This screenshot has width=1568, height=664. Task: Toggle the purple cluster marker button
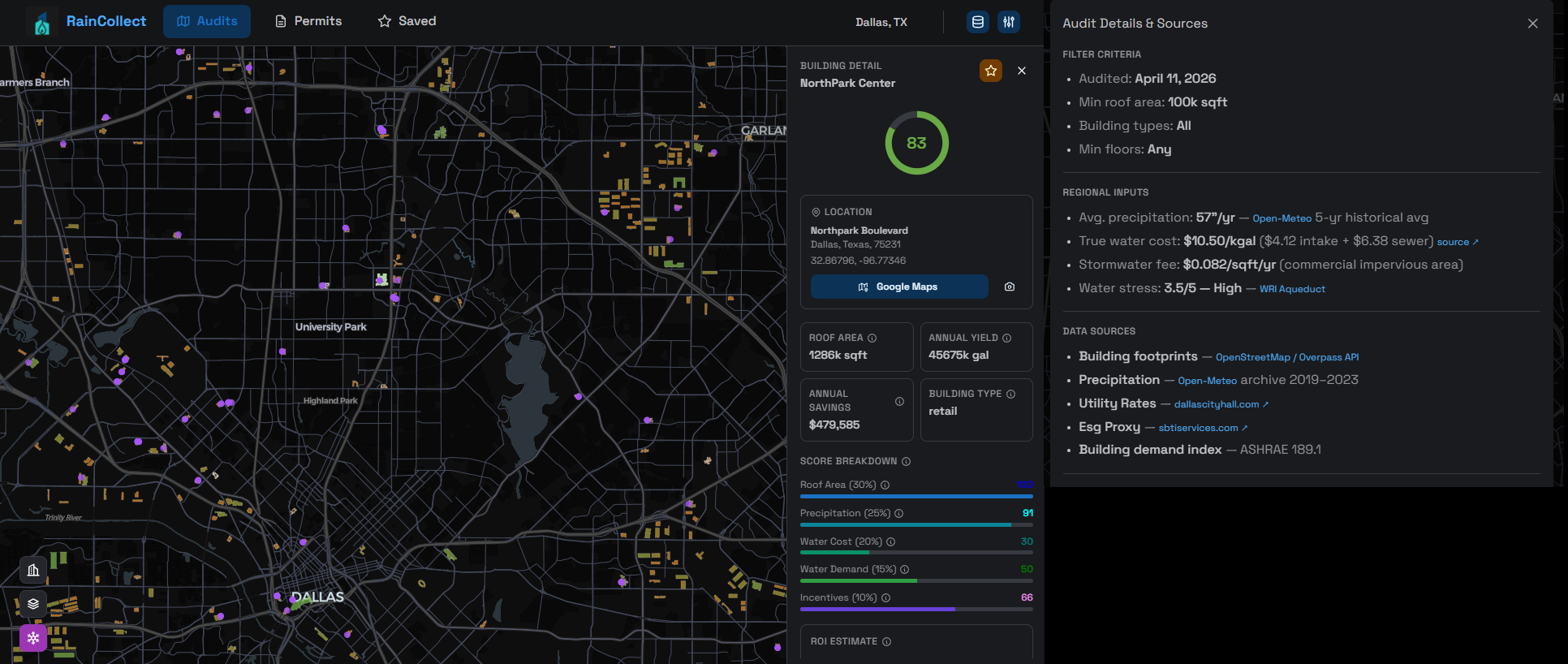pyautogui.click(x=33, y=638)
